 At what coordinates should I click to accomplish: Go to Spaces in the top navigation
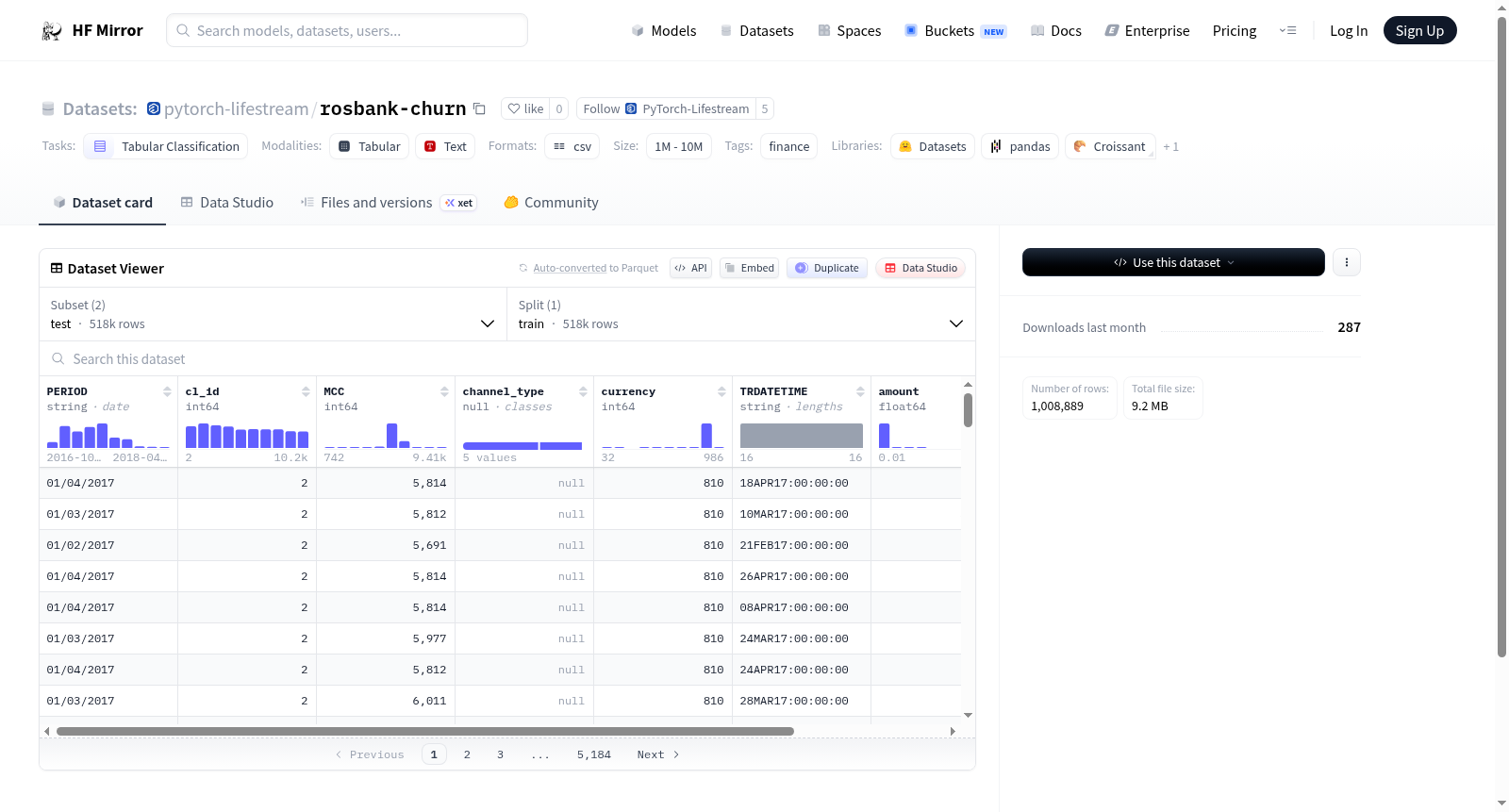(x=849, y=30)
